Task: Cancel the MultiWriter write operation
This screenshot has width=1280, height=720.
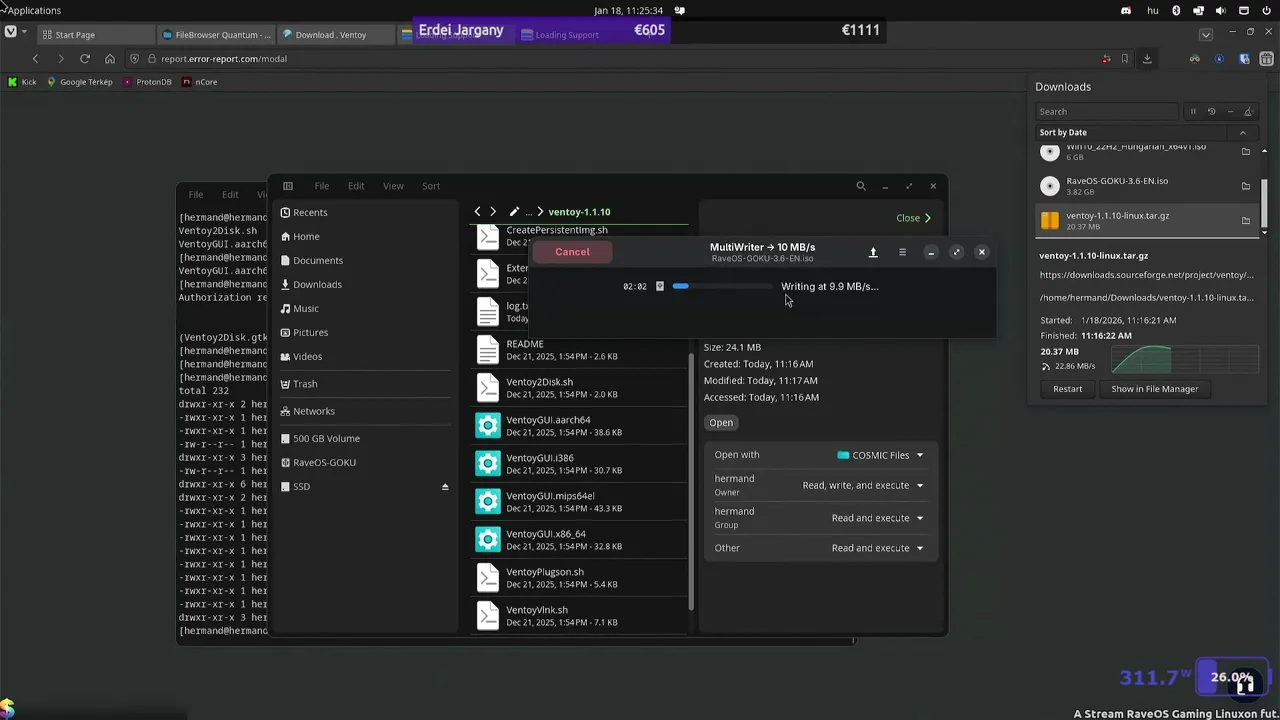Action: point(572,252)
